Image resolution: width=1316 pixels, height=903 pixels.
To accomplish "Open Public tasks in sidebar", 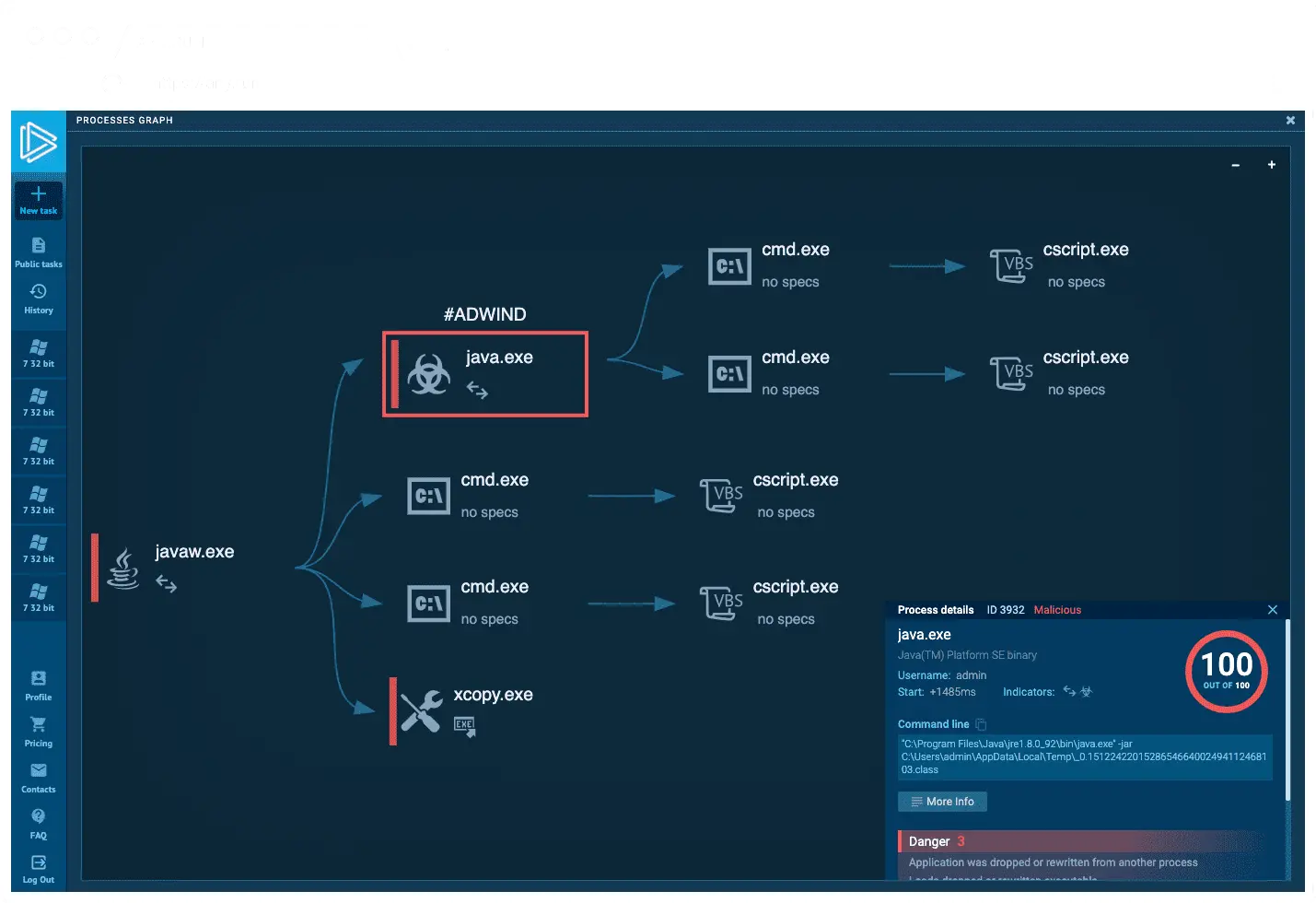I will coord(38,246).
